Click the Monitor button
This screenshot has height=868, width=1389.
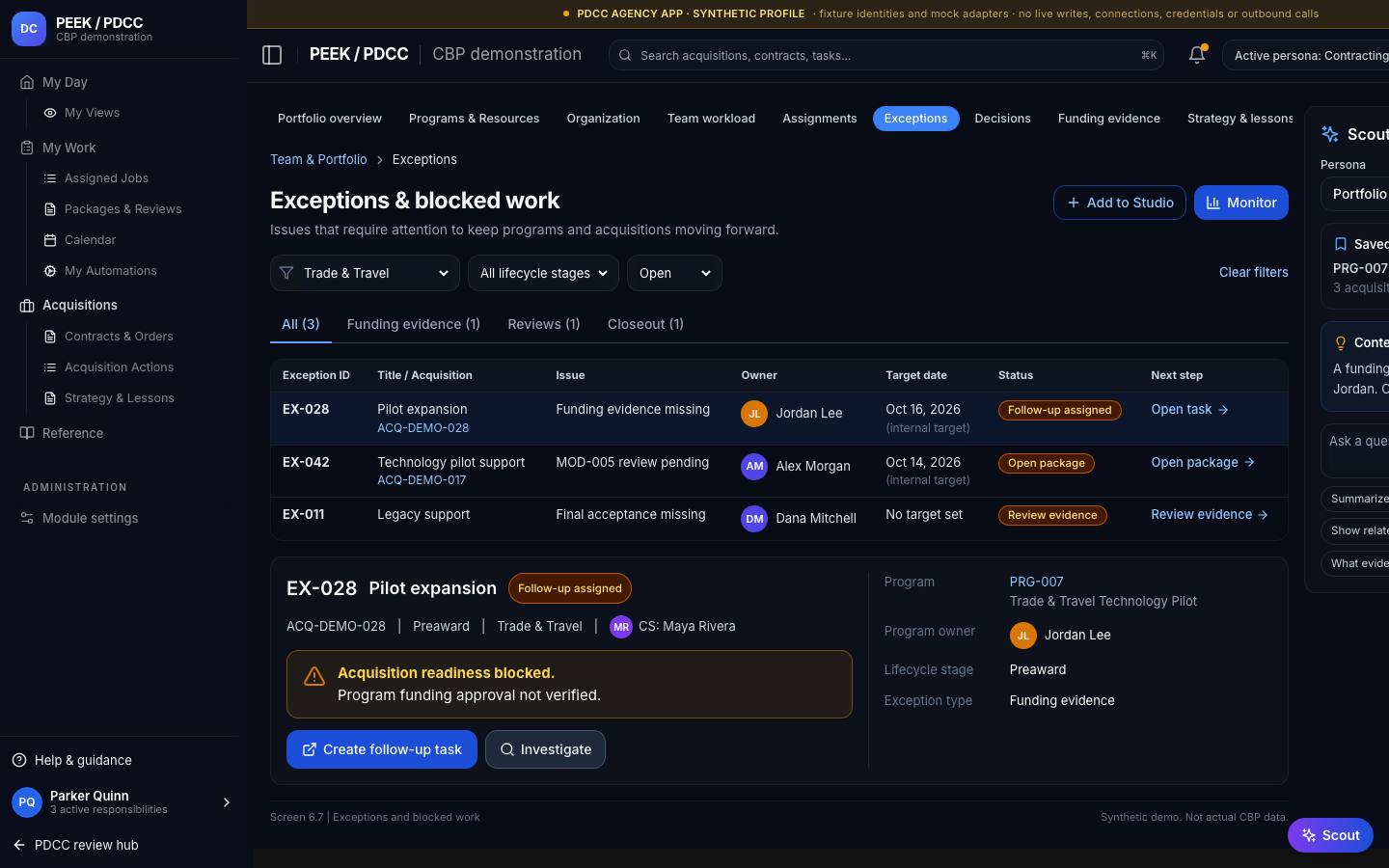coord(1240,203)
